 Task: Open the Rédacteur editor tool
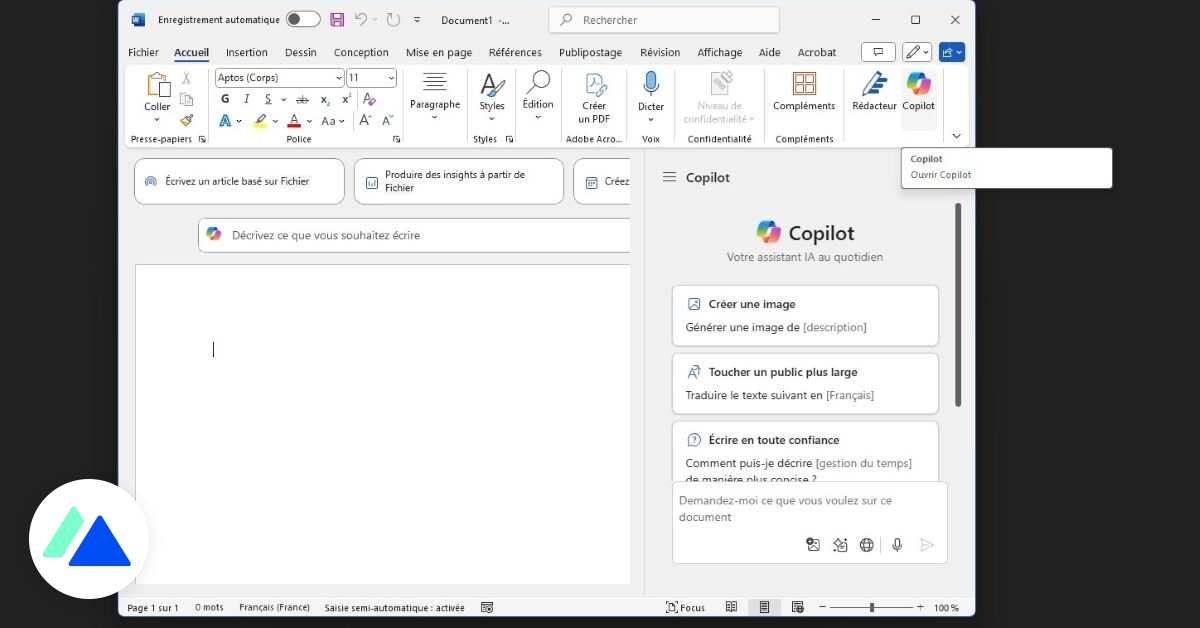pyautogui.click(x=874, y=92)
